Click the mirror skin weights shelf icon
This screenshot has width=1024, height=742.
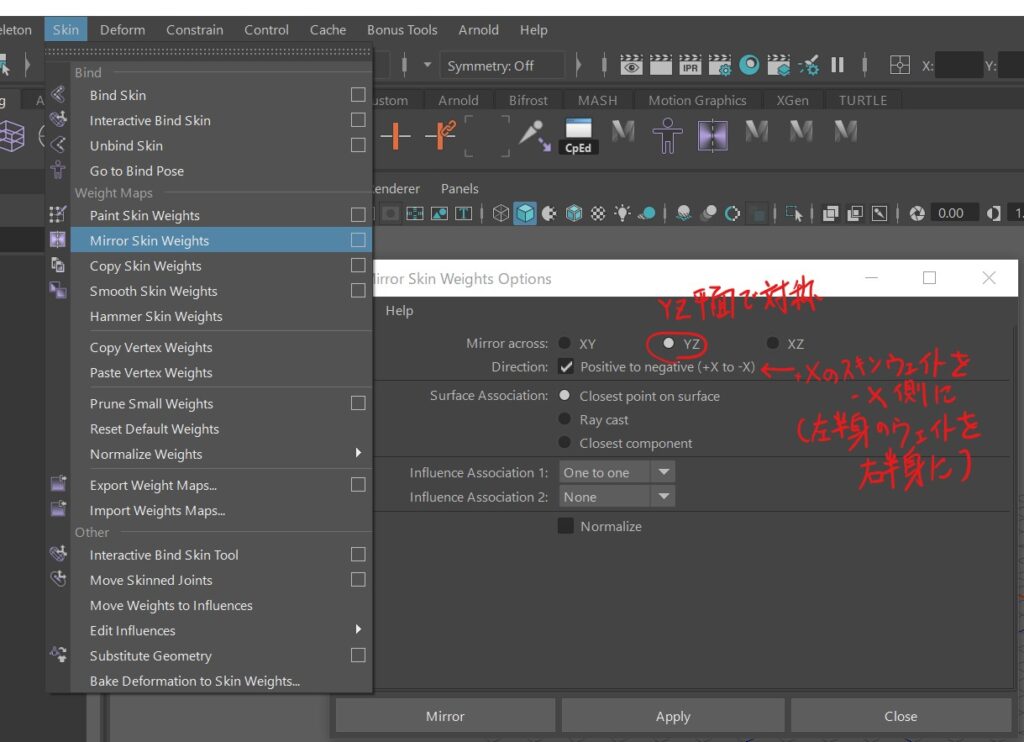click(712, 136)
